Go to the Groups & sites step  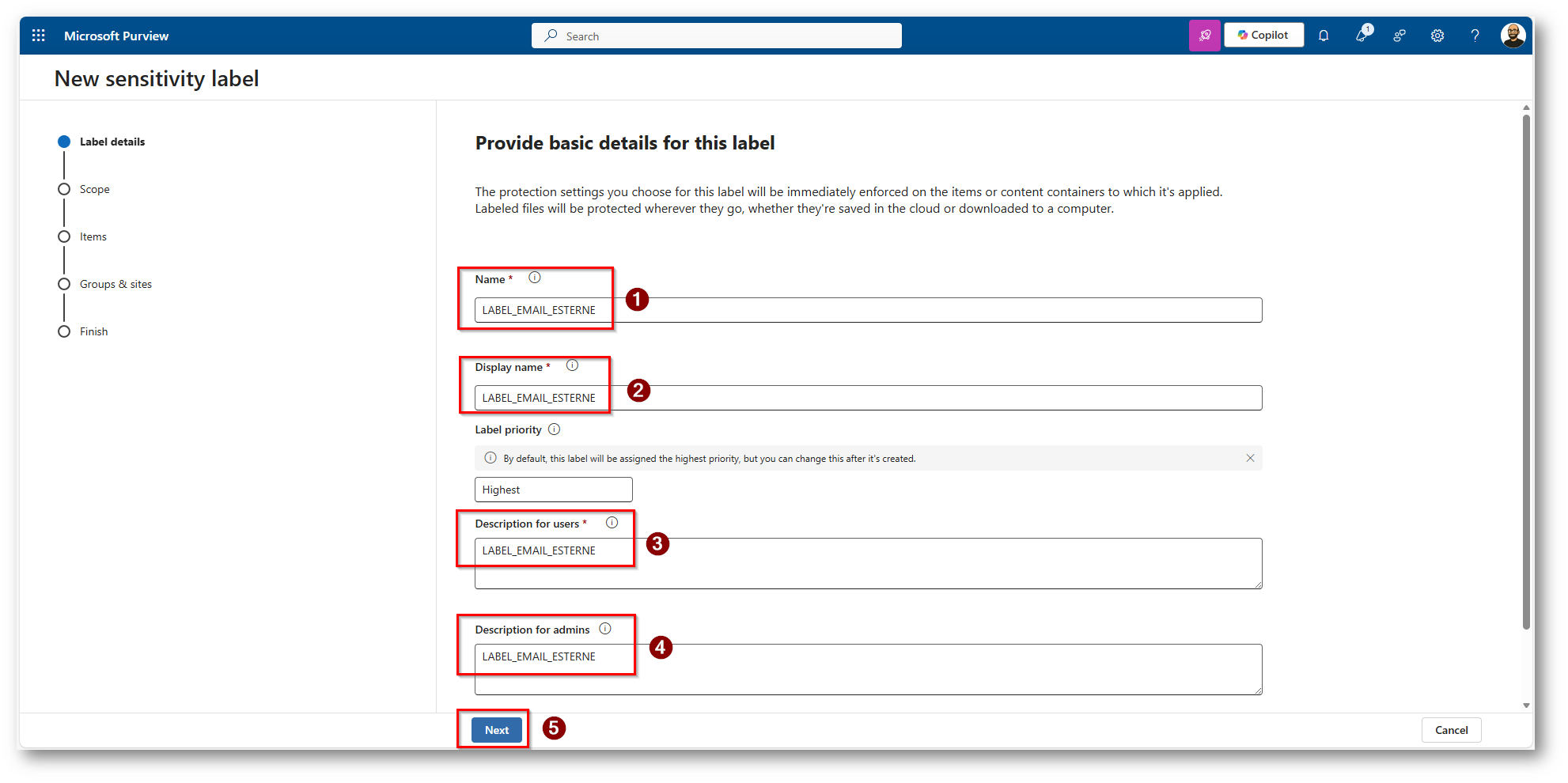[x=104, y=284]
